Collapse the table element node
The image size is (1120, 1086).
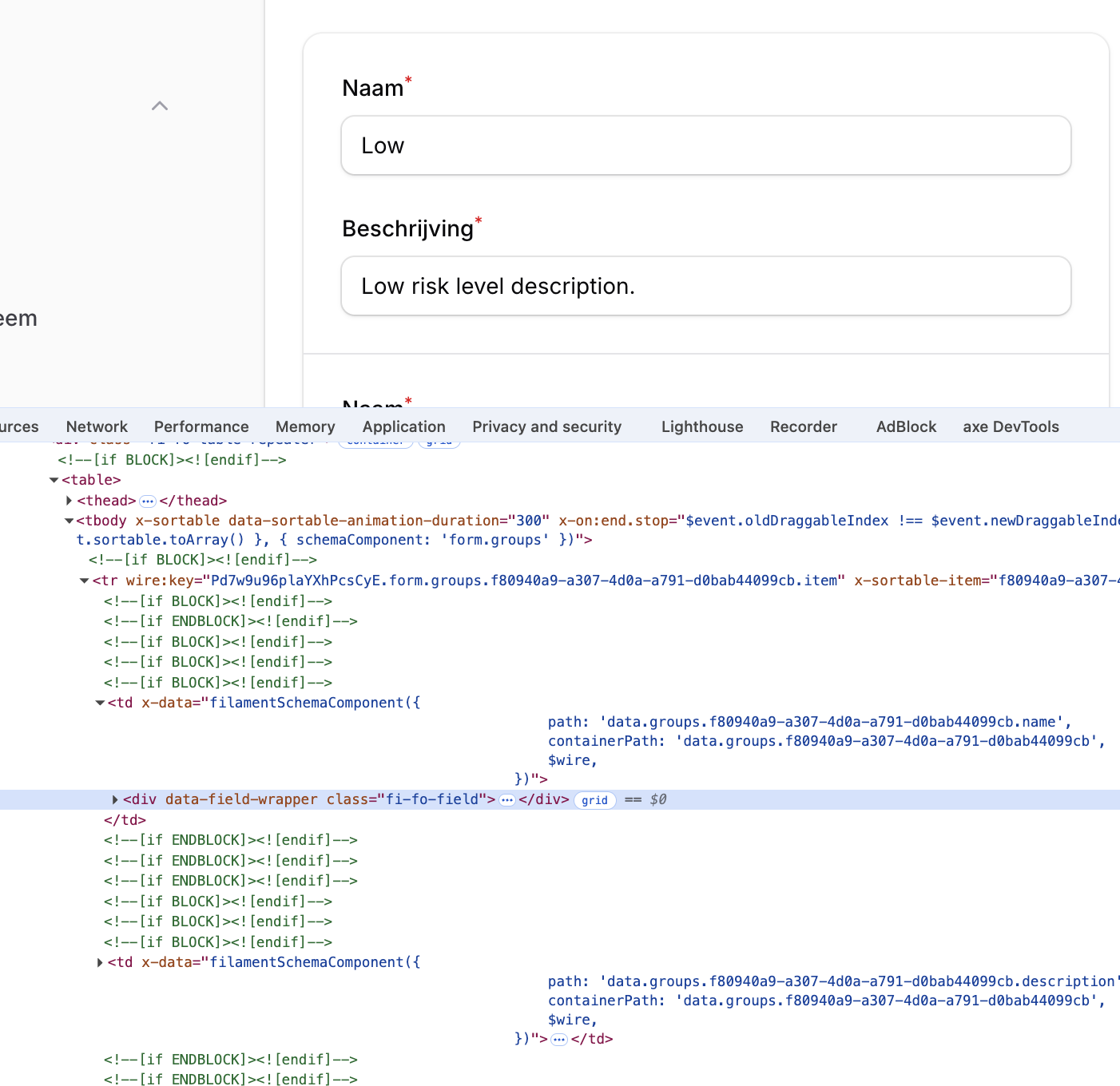coord(54,481)
